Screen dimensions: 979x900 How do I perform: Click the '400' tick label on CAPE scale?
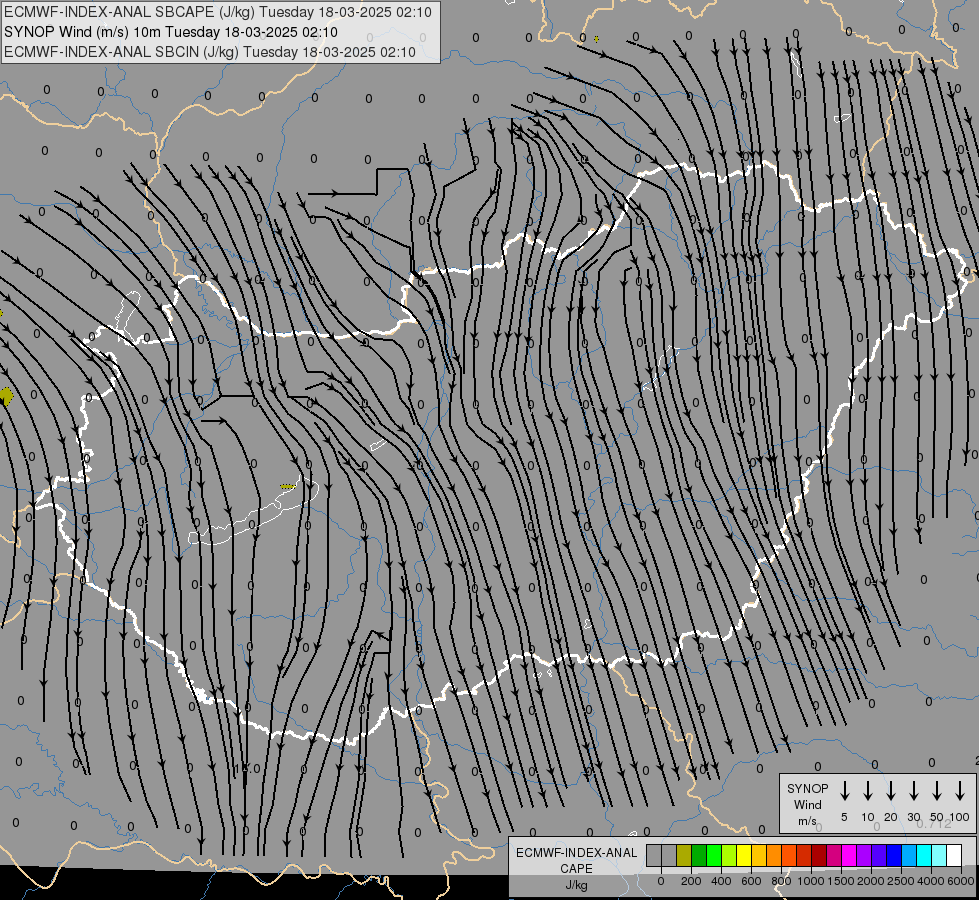(721, 881)
